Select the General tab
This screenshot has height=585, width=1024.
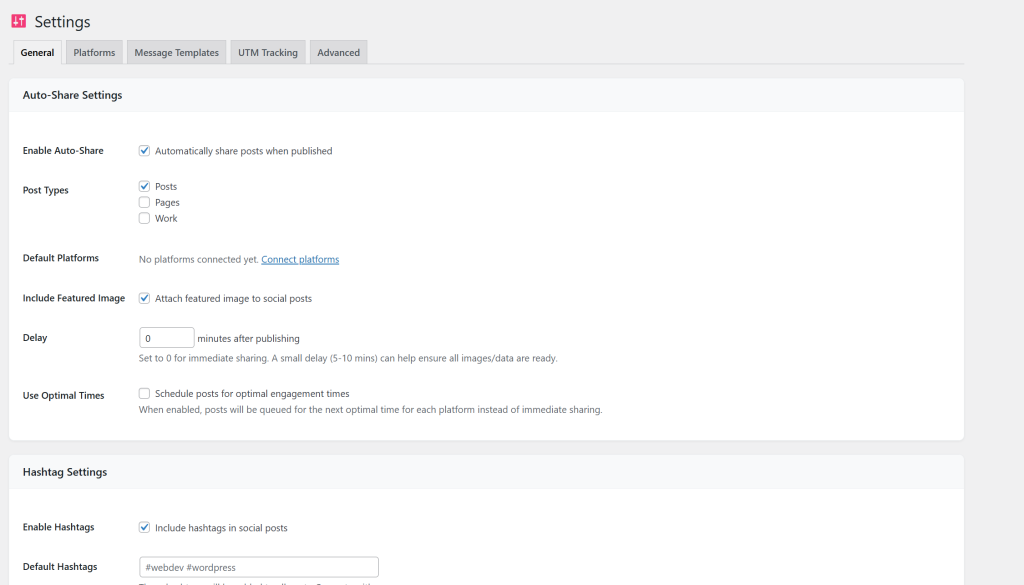click(37, 53)
